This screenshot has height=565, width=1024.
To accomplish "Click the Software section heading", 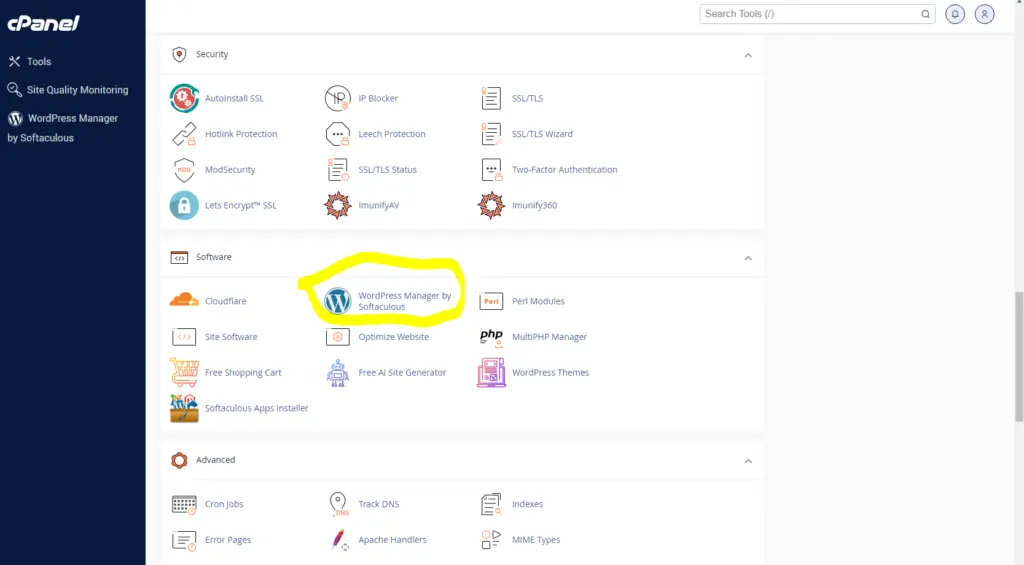I will pyautogui.click(x=214, y=257).
